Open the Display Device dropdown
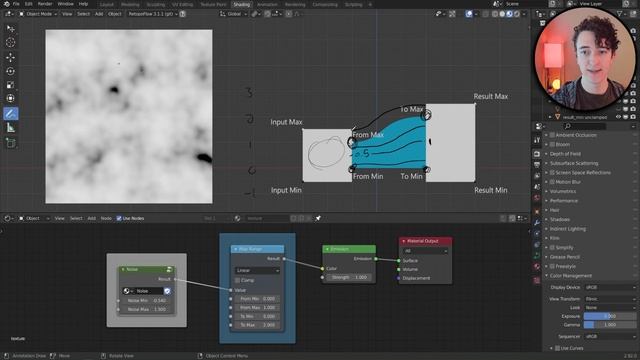Screen dimensions: 640x360 pos(610,287)
